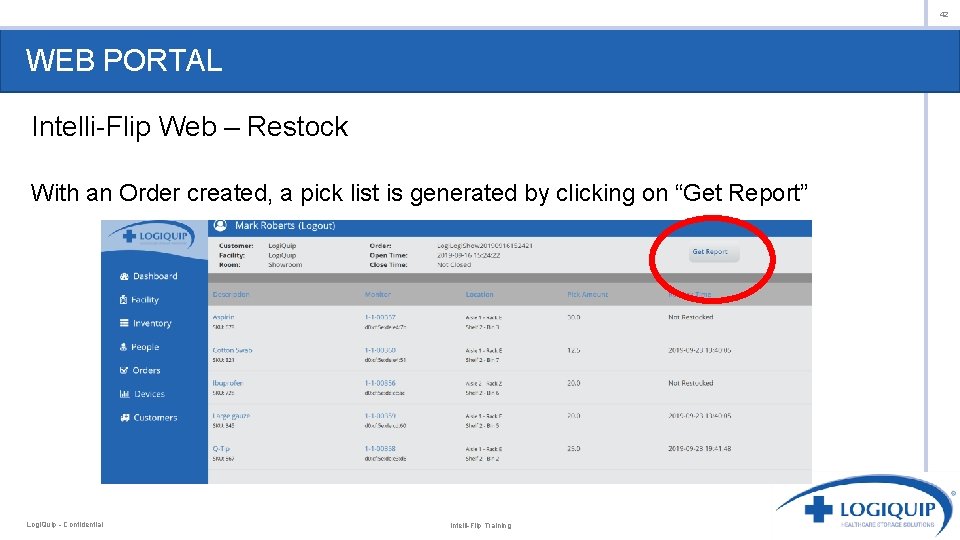
Task: Click the LogiQuip logo in the portal sidebar
Action: click(154, 236)
